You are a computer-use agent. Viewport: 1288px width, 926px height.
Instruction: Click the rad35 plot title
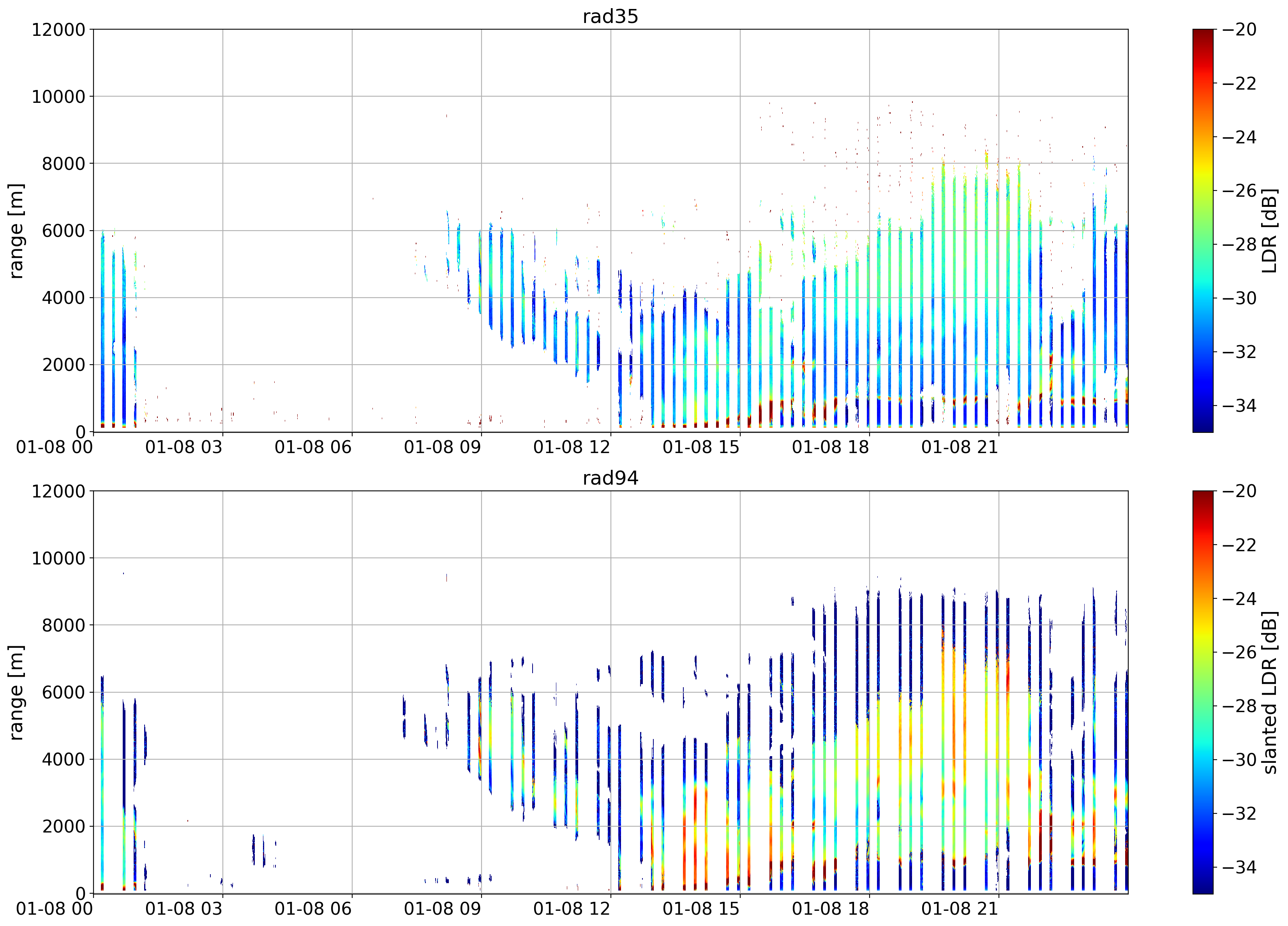pyautogui.click(x=610, y=16)
